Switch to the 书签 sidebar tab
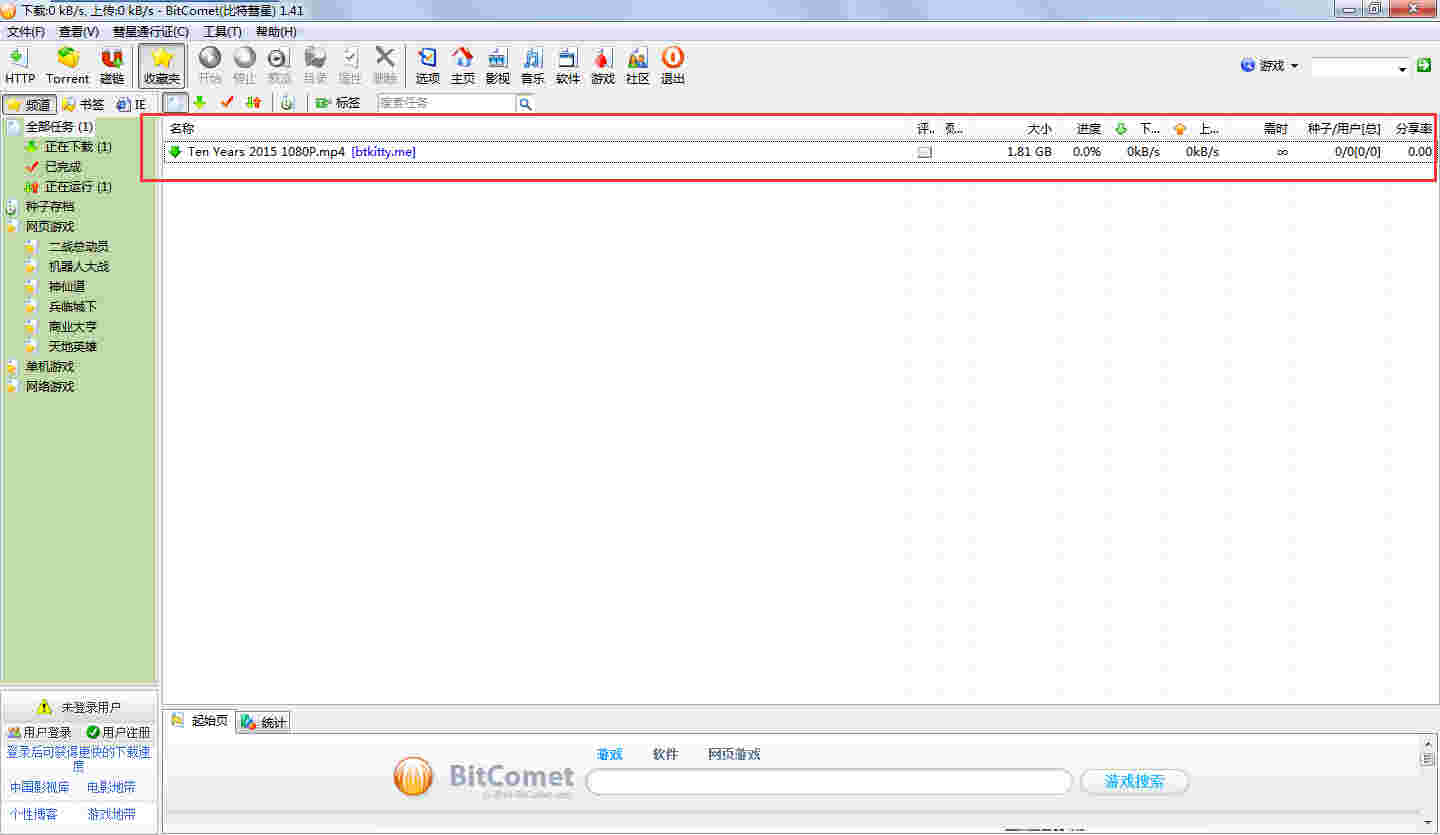 pyautogui.click(x=83, y=104)
